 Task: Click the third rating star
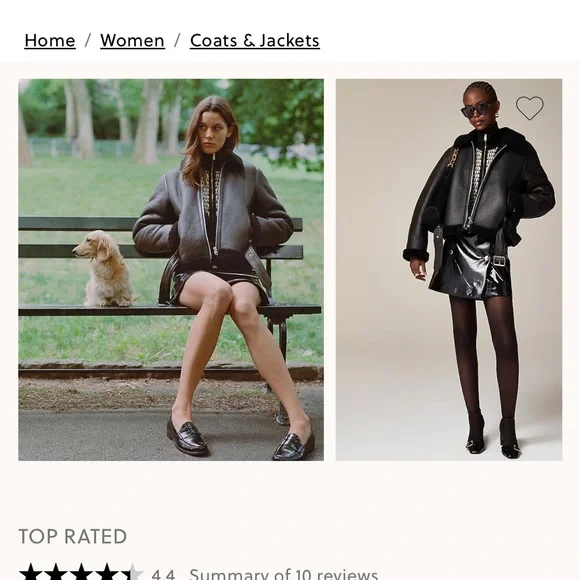tap(81, 573)
